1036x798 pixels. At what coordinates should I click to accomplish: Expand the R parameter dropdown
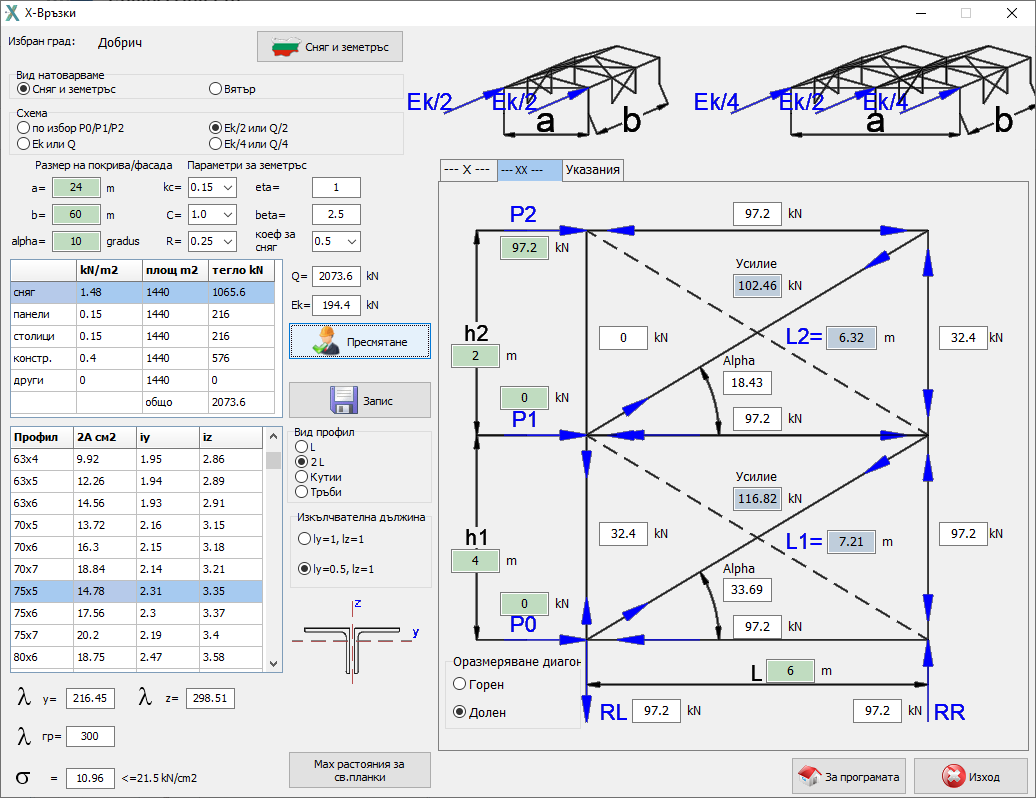(x=212, y=241)
